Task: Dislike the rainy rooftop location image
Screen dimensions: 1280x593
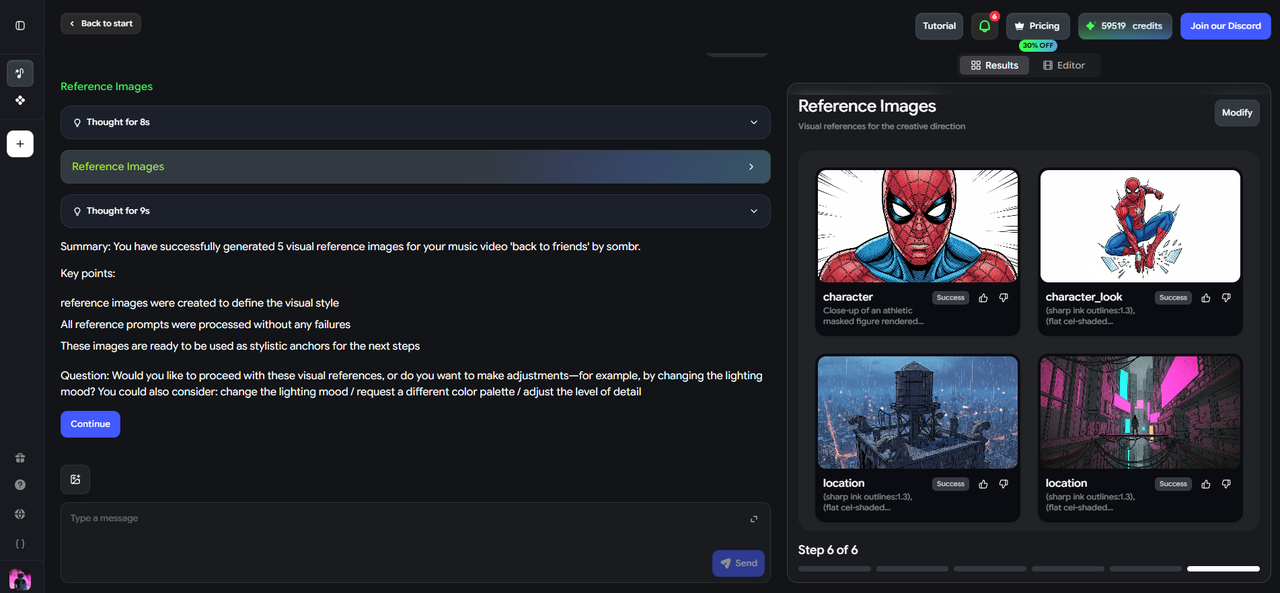Action: 1004,484
